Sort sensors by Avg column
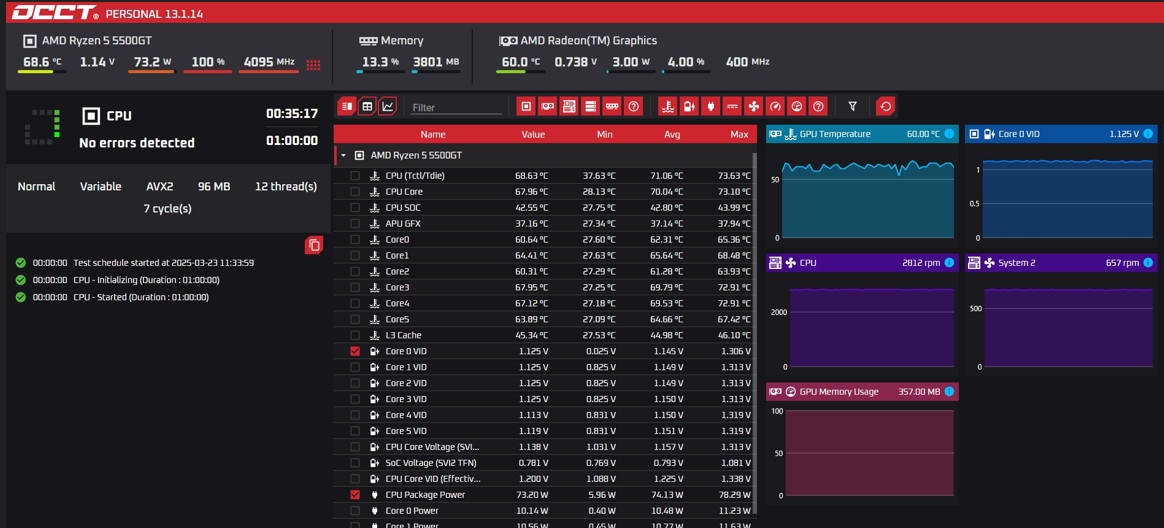Viewport: 1164px width, 528px height. pos(673,134)
